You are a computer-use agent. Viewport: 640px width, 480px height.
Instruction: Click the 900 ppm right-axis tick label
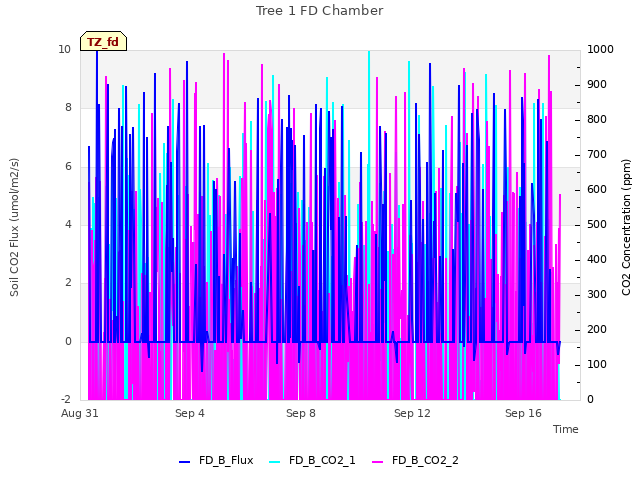pos(597,84)
